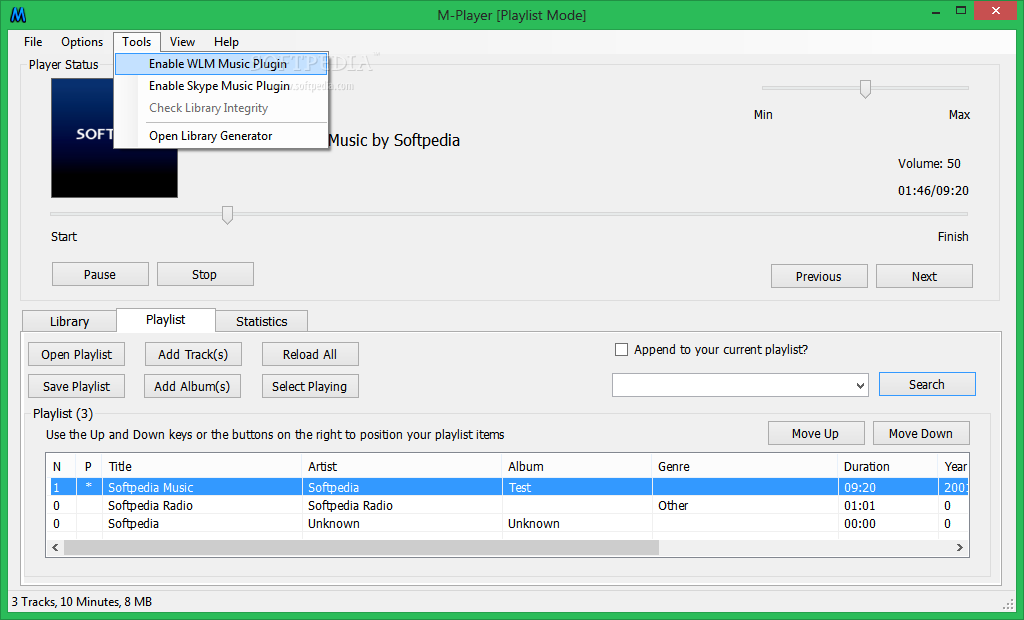
Task: Click the Move Down button
Action: pyautogui.click(x=921, y=433)
